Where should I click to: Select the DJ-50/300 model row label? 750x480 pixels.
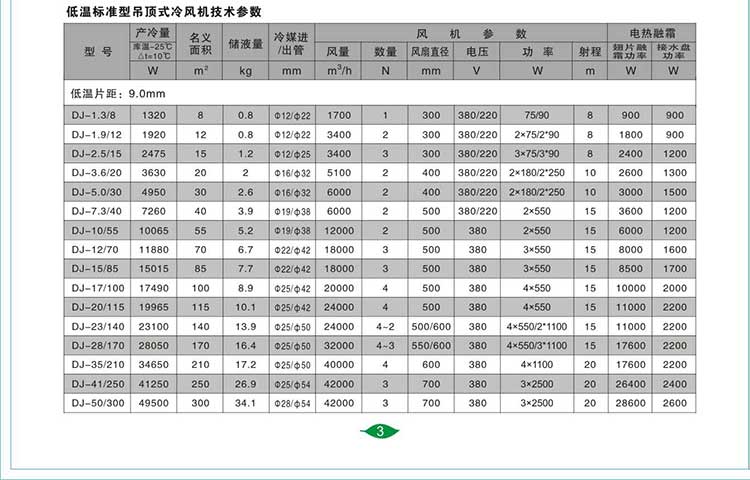point(97,402)
